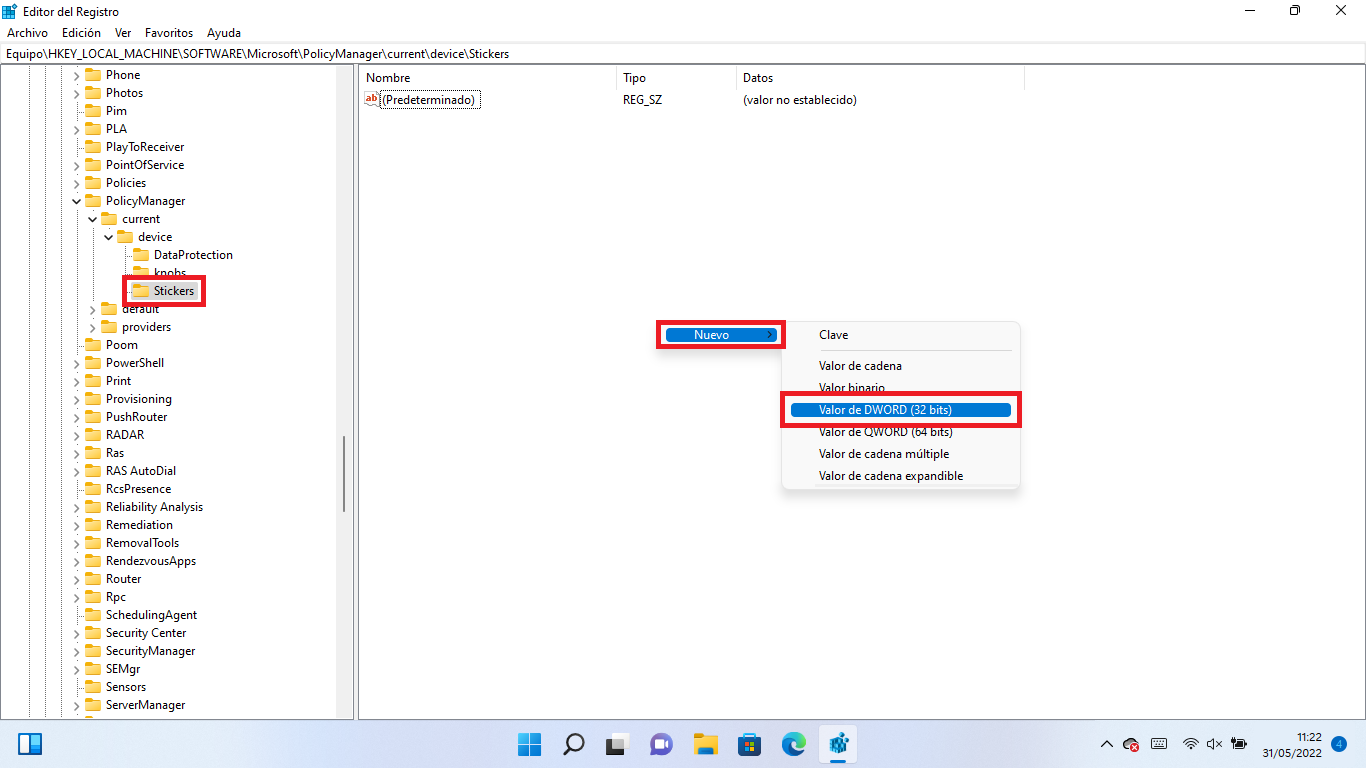Click the Nuevo context menu item
The image size is (1366, 768).
[x=720, y=335]
